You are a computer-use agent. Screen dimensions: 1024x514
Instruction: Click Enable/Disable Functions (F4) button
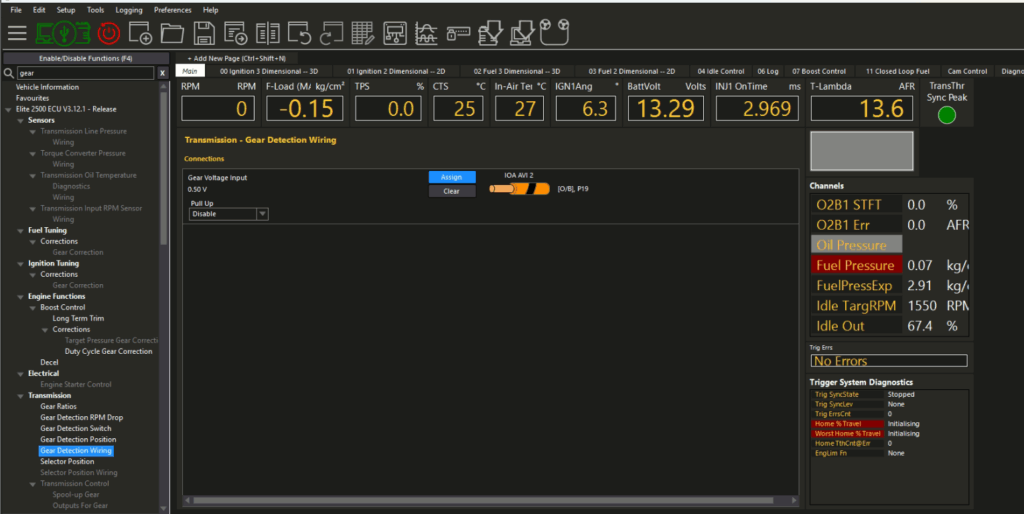pos(86,58)
